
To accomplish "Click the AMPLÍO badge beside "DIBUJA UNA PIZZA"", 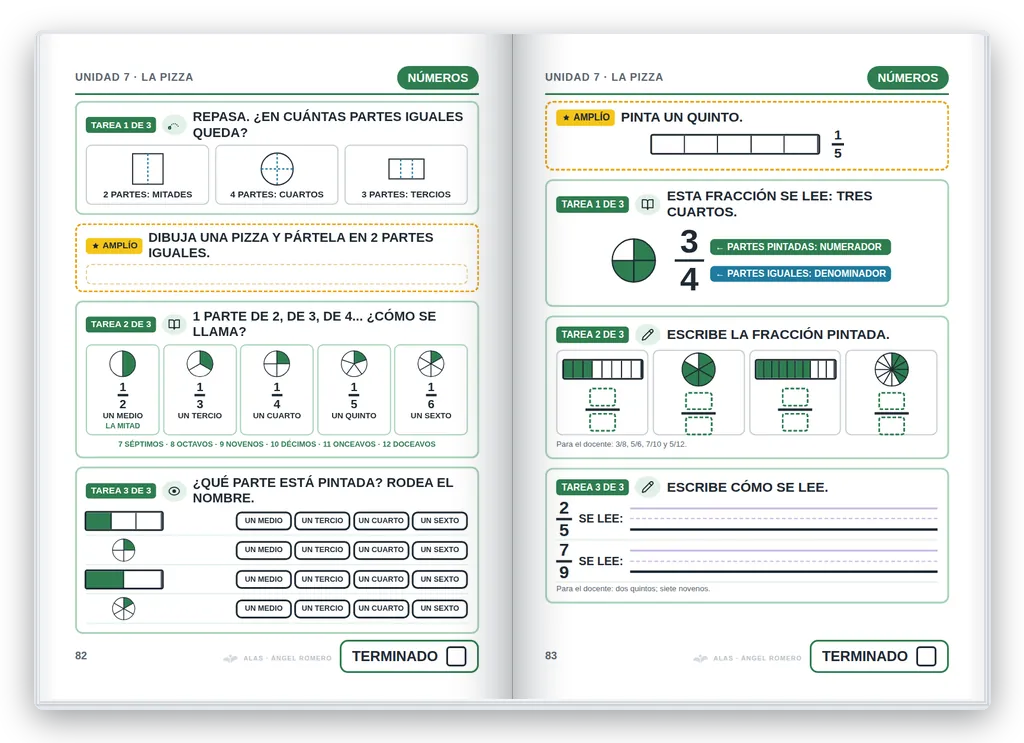I will pyautogui.click(x=114, y=245).
